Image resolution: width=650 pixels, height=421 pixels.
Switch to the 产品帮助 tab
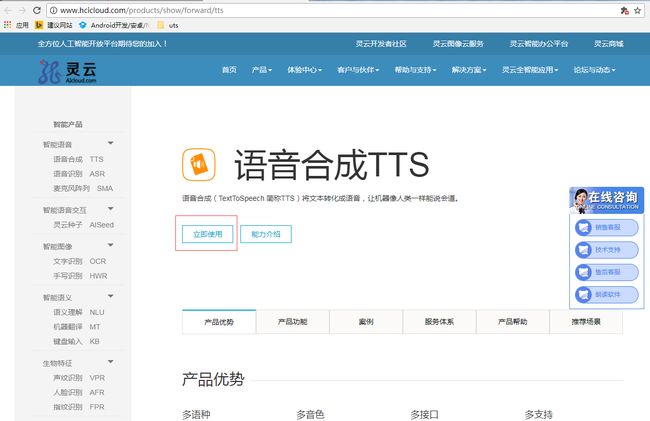point(513,322)
